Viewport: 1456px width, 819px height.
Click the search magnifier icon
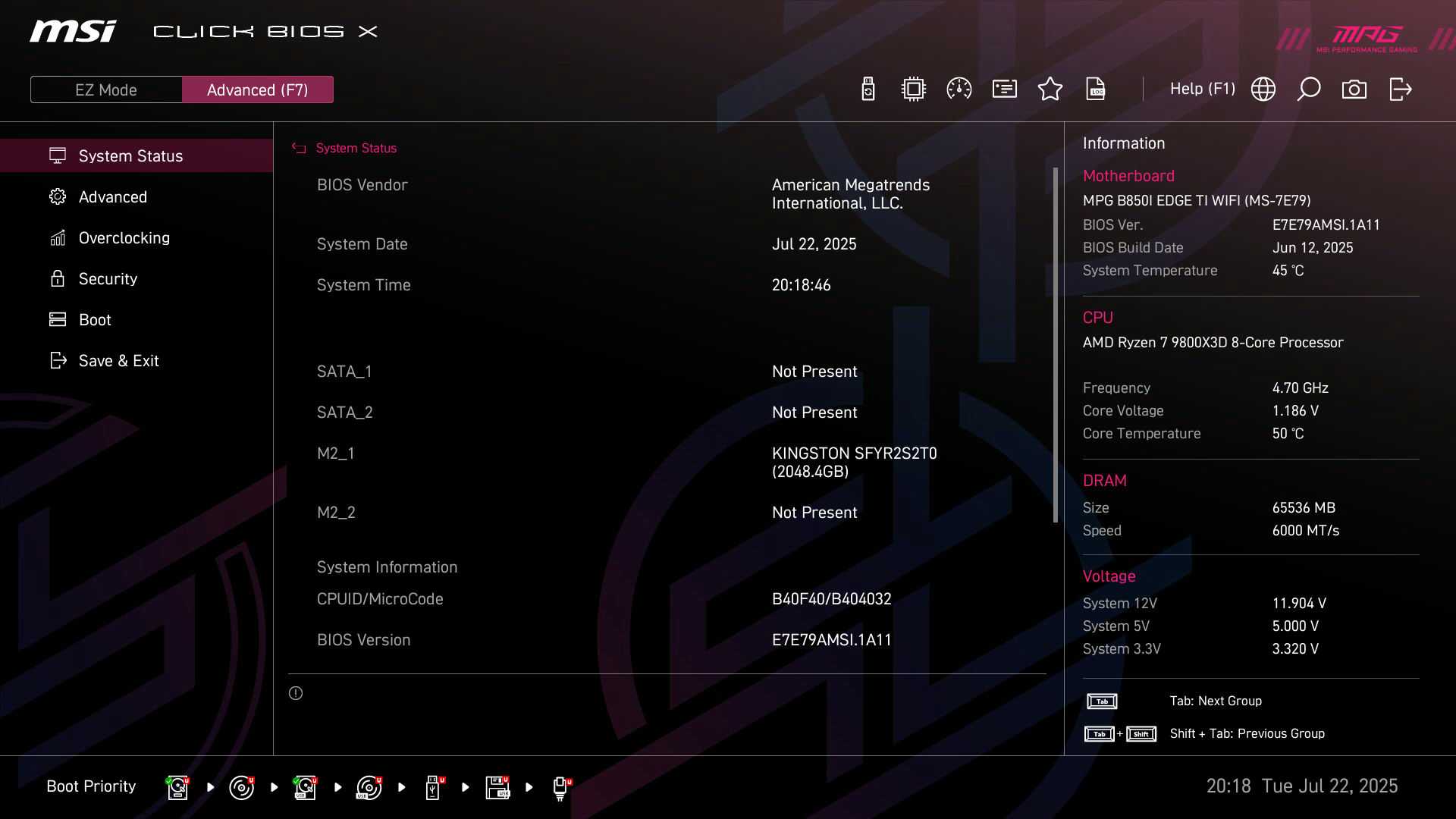pyautogui.click(x=1309, y=89)
